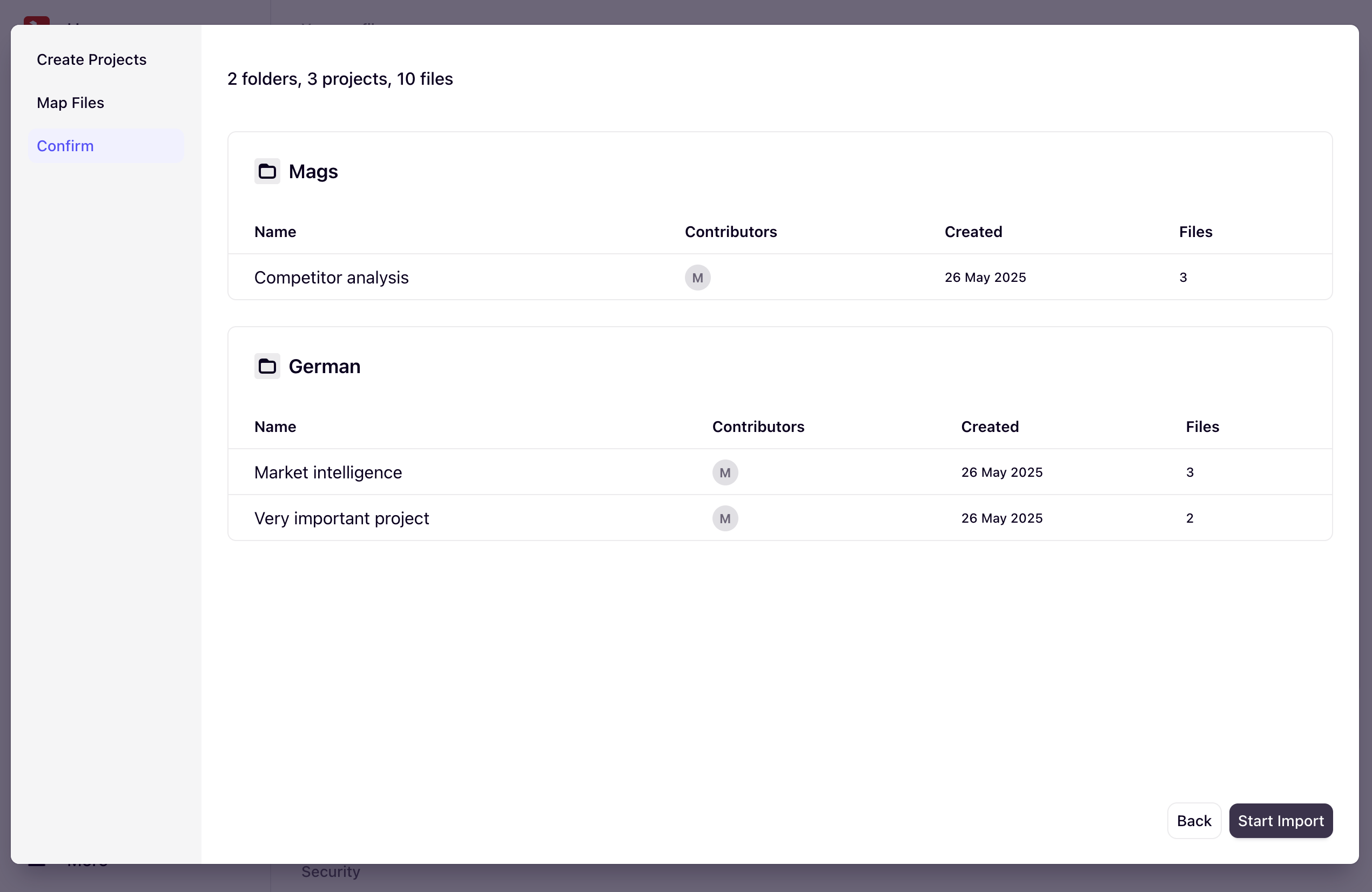Open the contributor avatar for Competitor analysis

pos(697,277)
